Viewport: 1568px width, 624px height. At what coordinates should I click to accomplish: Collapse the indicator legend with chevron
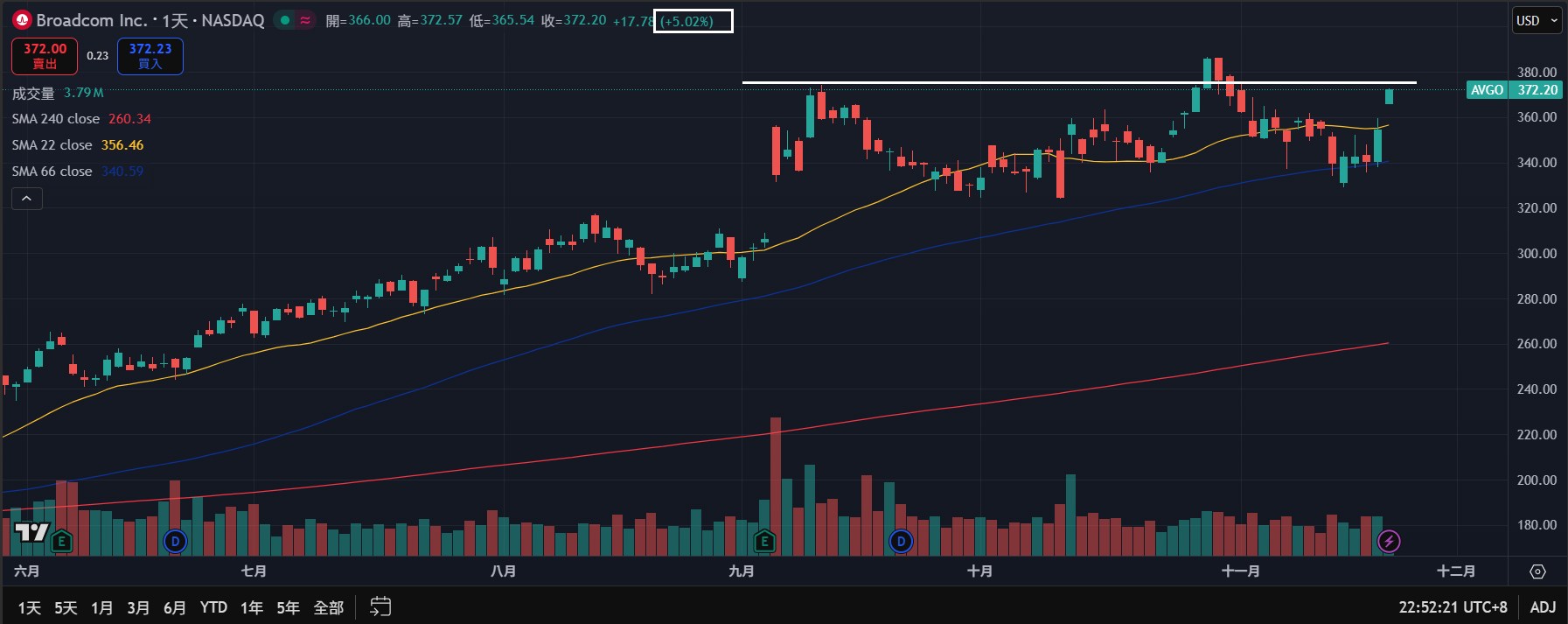26,199
